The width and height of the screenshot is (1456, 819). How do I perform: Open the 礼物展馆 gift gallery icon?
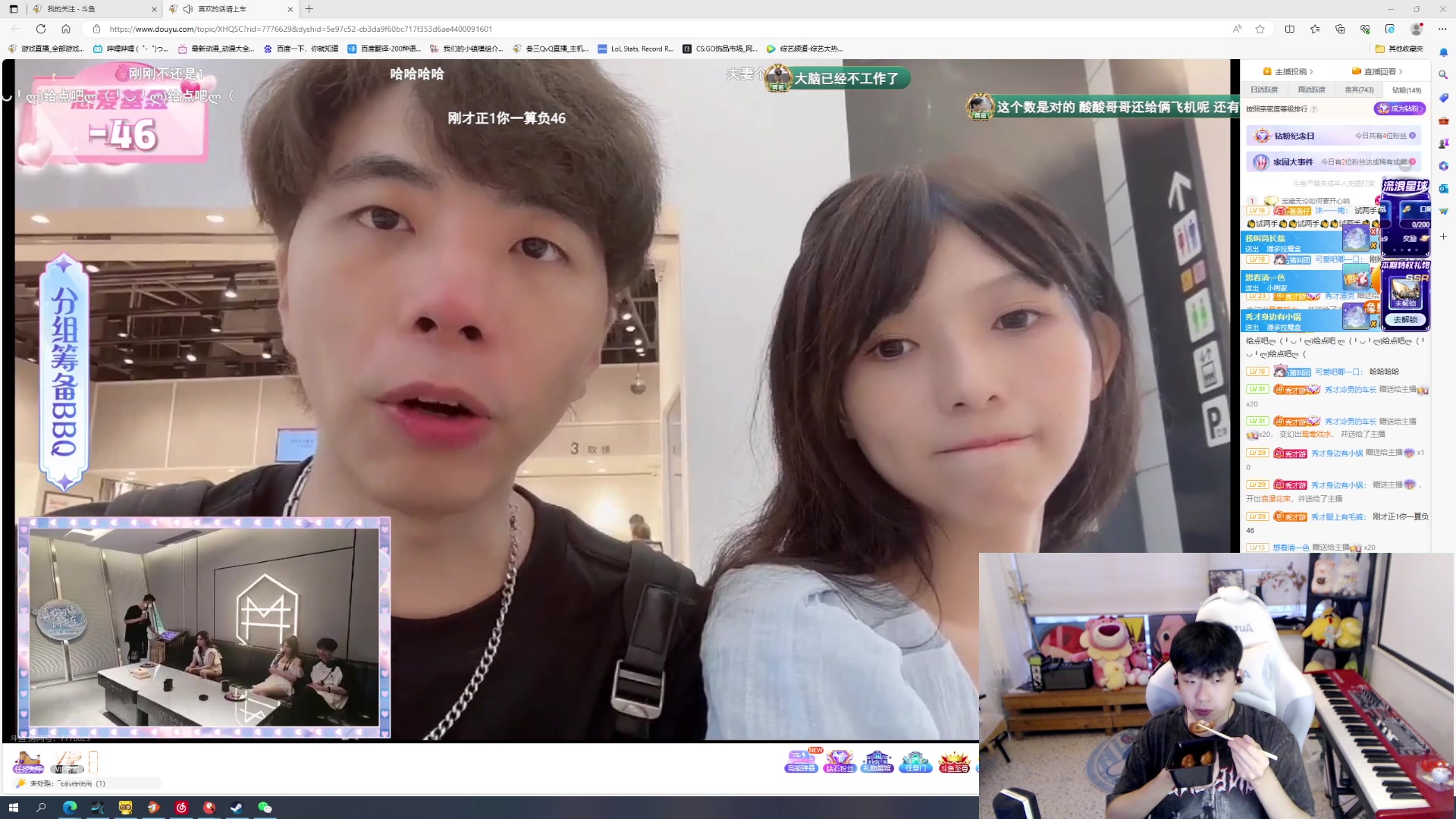click(877, 761)
